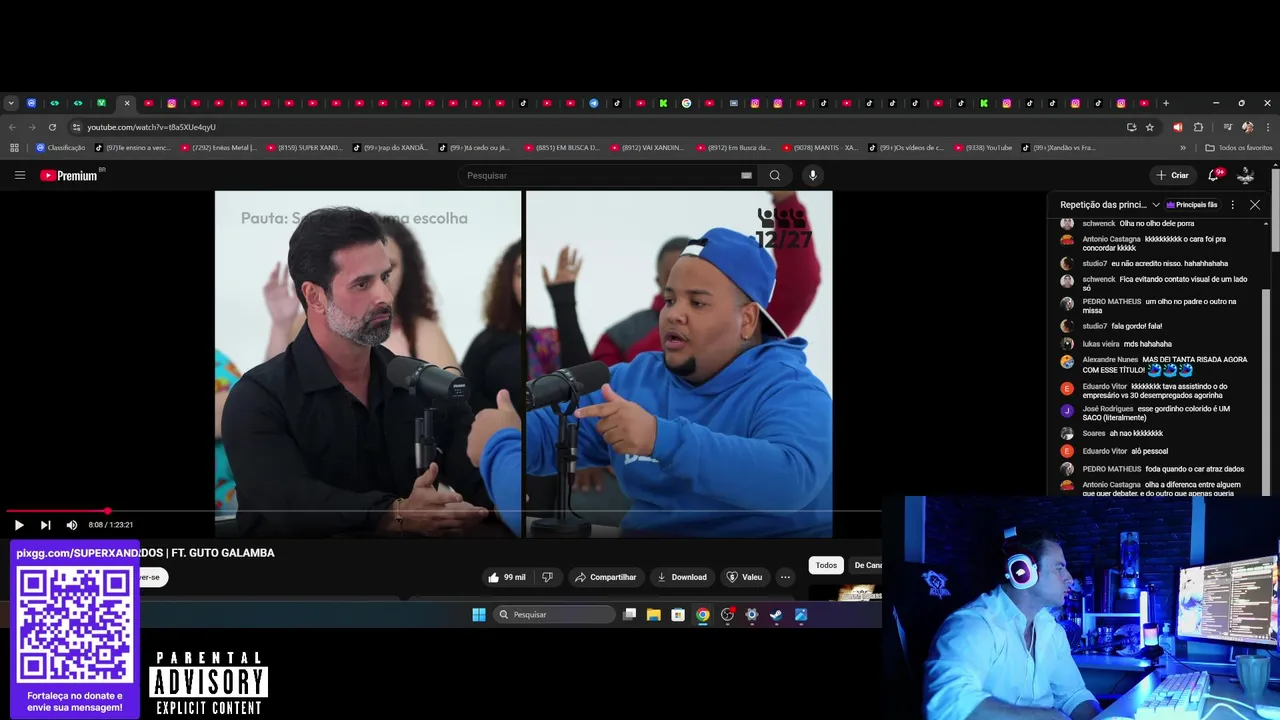Open Chrome from the taskbar
The width and height of the screenshot is (1280, 720).
[x=703, y=615]
